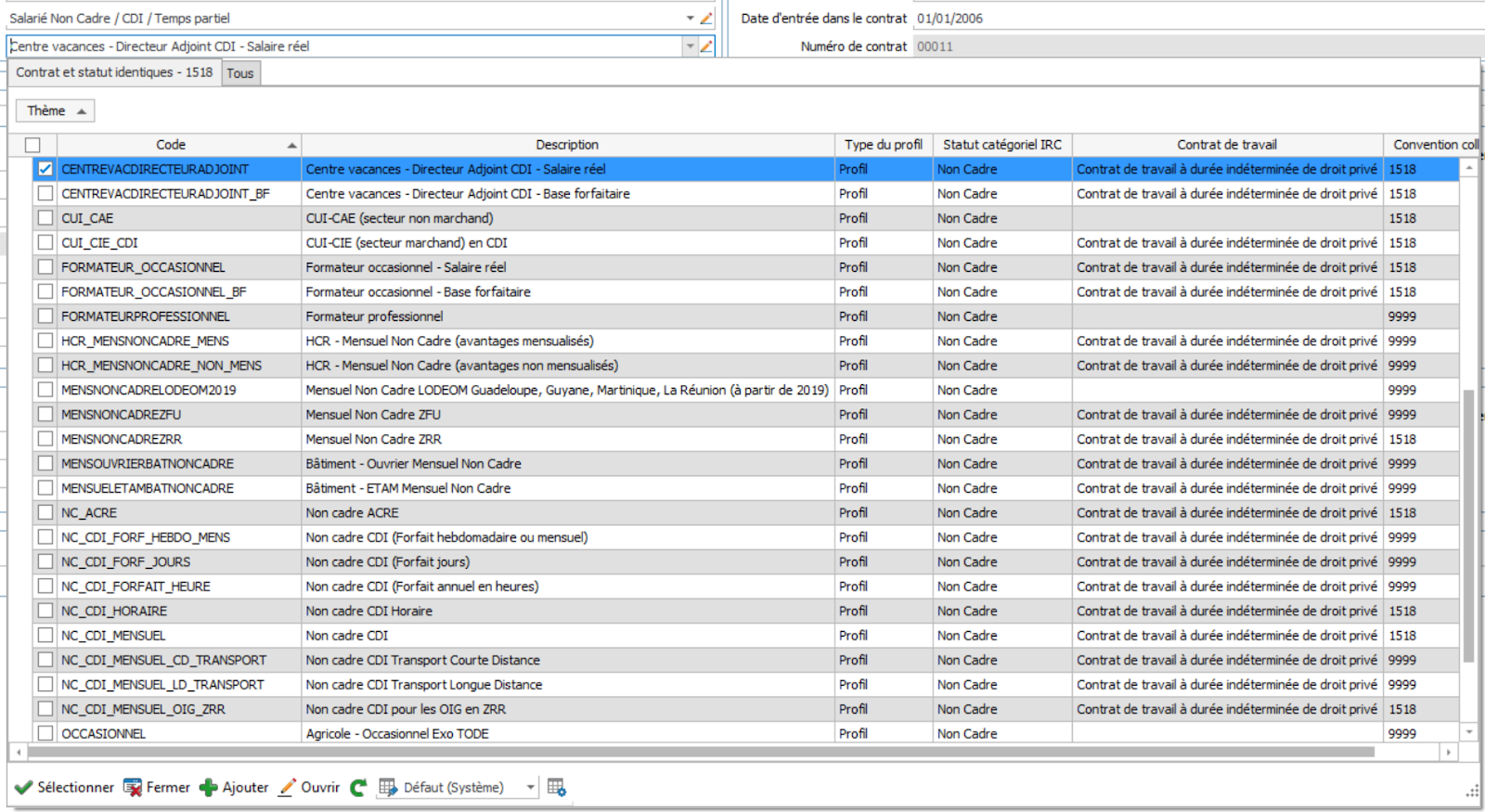Click 'HCR_MENSNONCADRE_NON_MENS' code cell
The height and width of the screenshot is (812, 1485).
point(179,366)
